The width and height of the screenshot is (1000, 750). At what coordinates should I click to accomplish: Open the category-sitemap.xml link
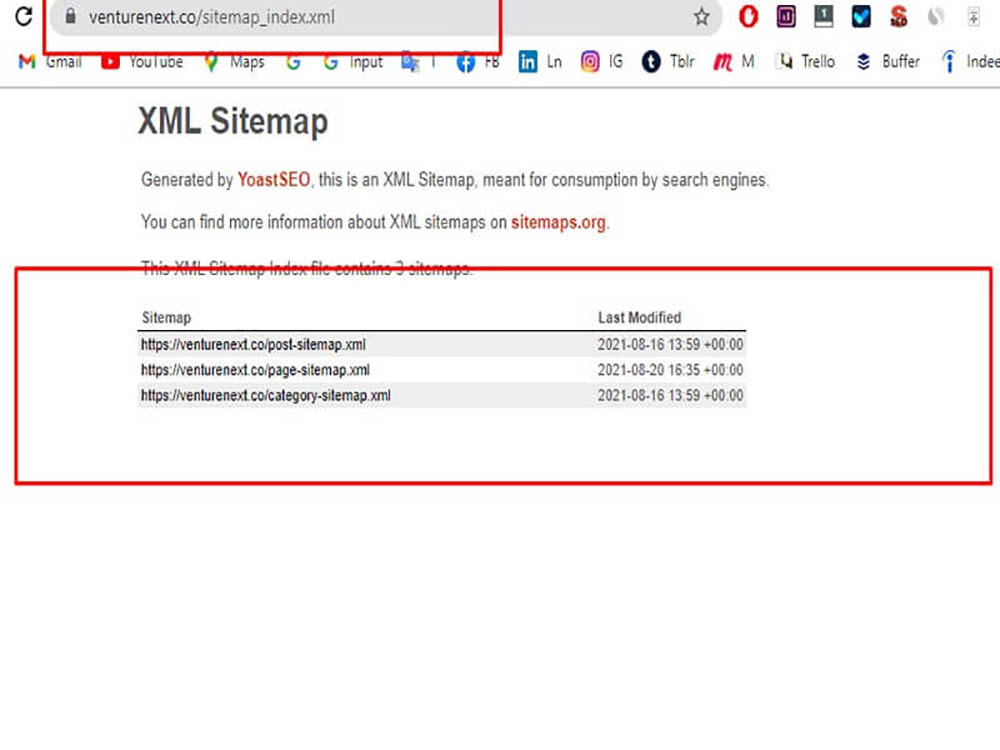[265, 395]
